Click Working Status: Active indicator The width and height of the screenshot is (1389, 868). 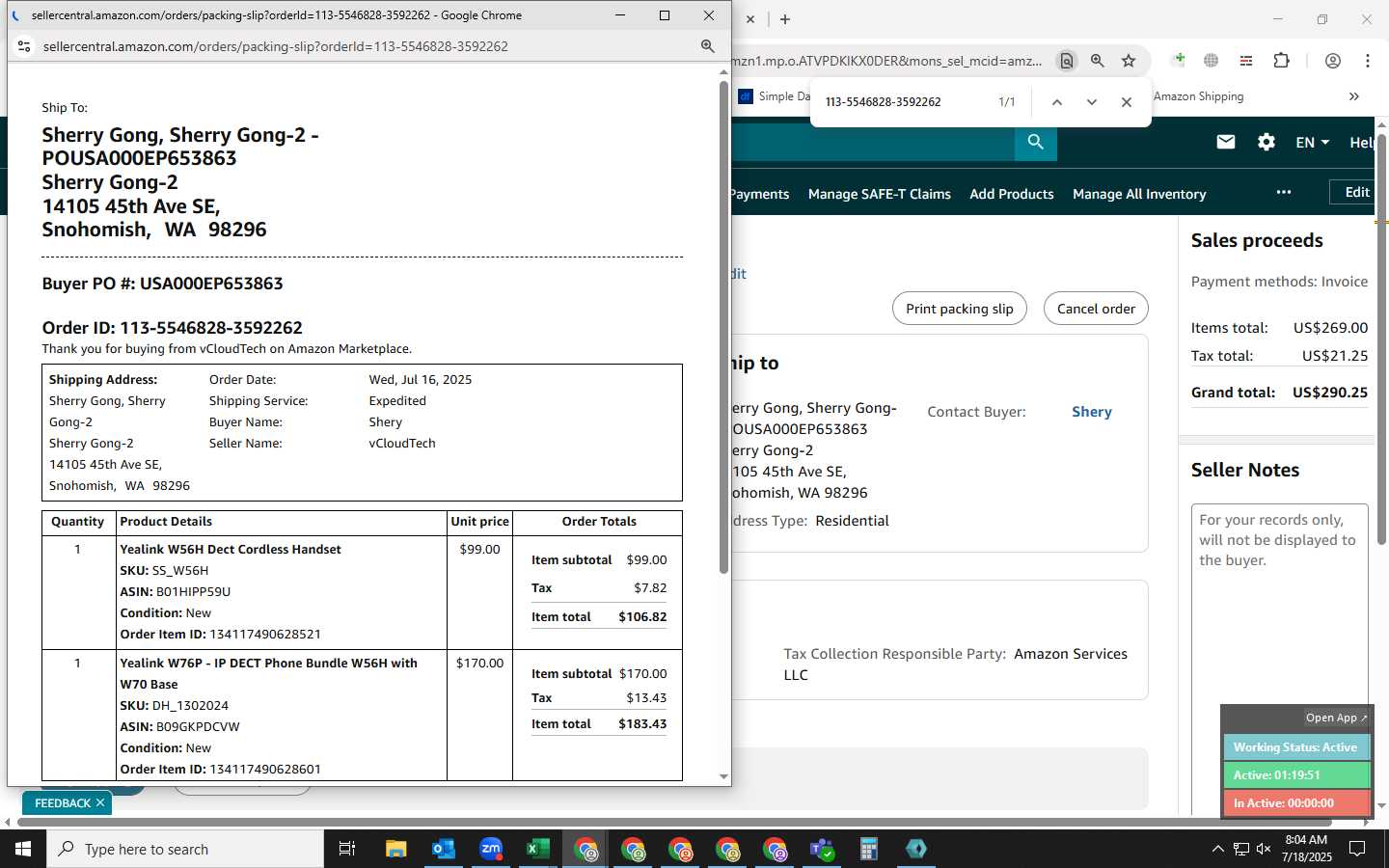(x=1296, y=747)
